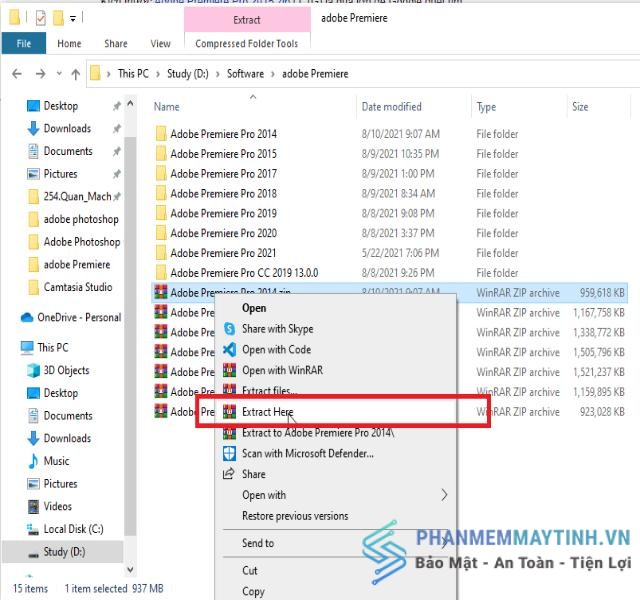Open Local Disk (C:) drive
Image resolution: width=640 pixels, height=600 pixels.
[x=73, y=529]
